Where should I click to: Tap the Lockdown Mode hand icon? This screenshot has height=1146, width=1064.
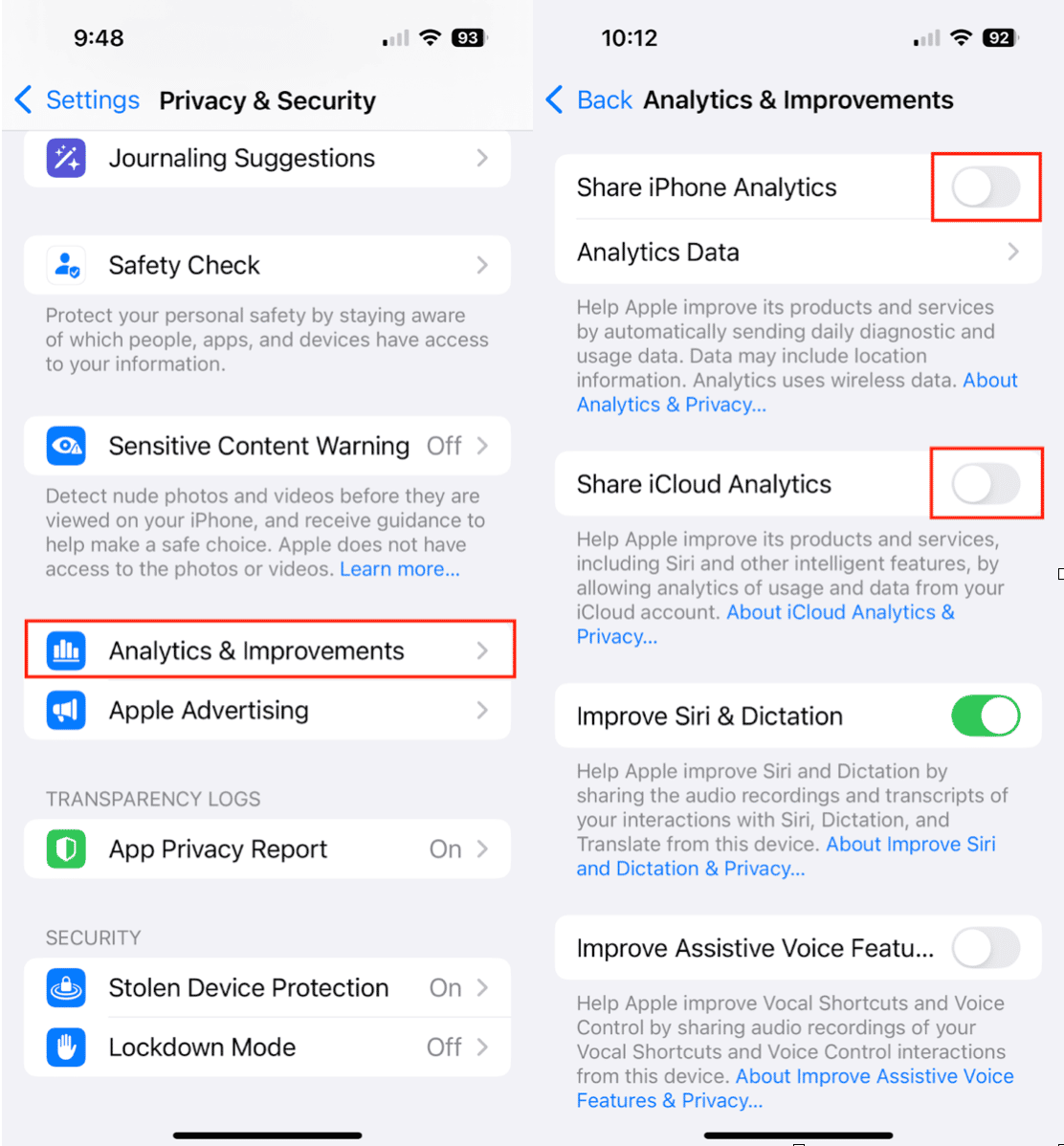[x=66, y=1047]
